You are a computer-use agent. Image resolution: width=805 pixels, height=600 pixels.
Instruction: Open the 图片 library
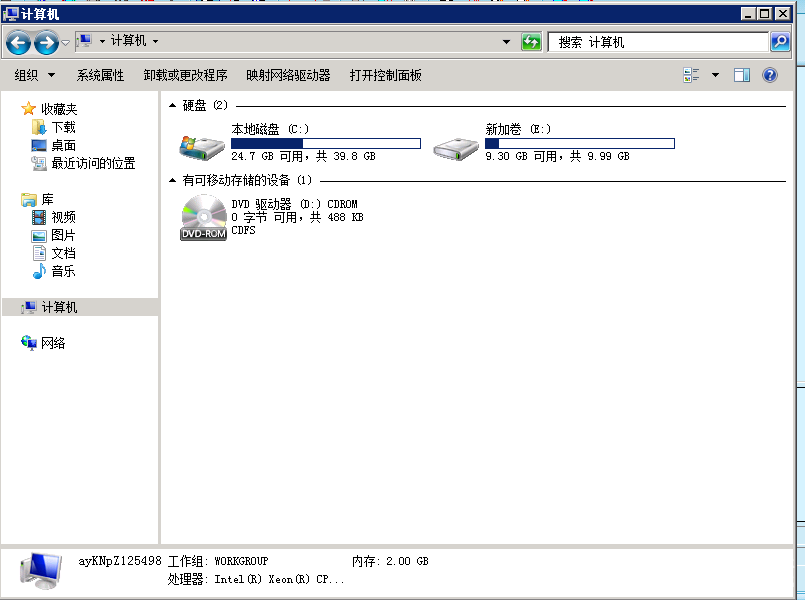(64, 236)
